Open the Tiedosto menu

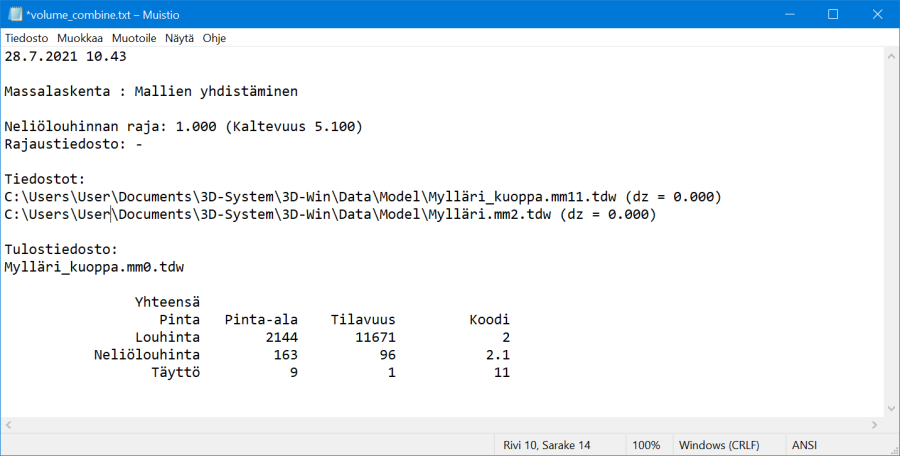pyautogui.click(x=26, y=38)
